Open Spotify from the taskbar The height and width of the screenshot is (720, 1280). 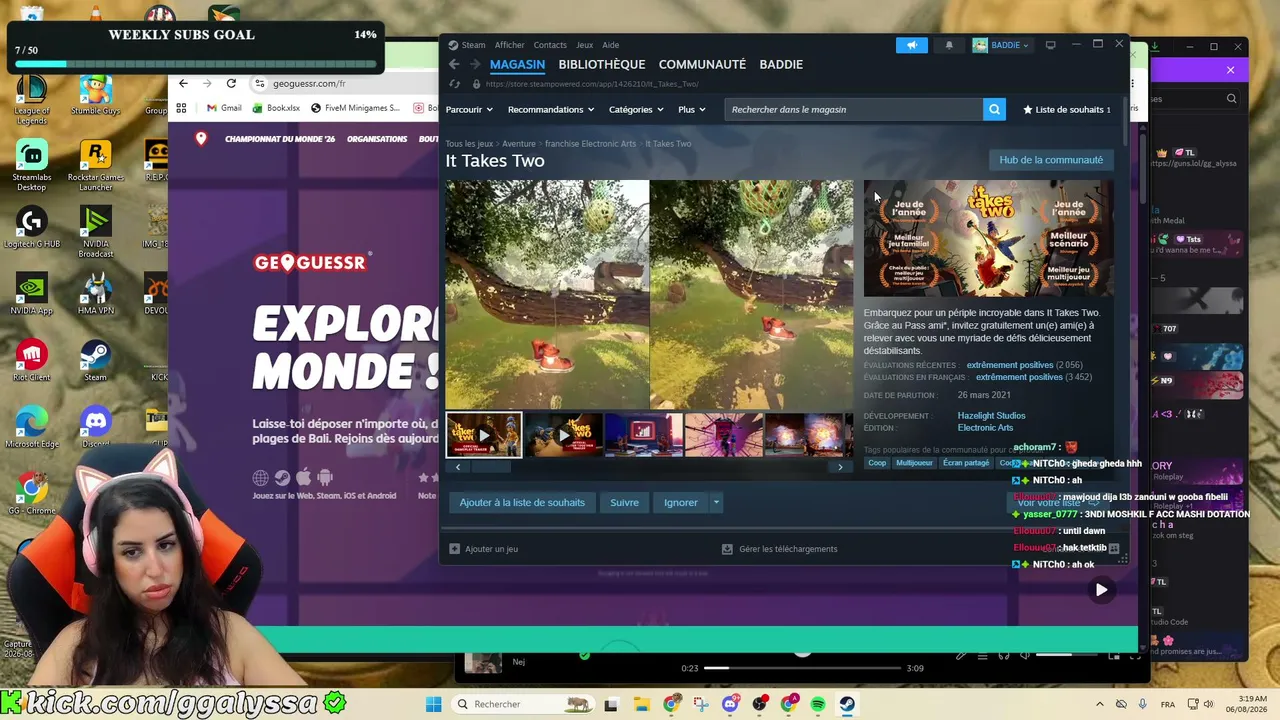click(818, 704)
